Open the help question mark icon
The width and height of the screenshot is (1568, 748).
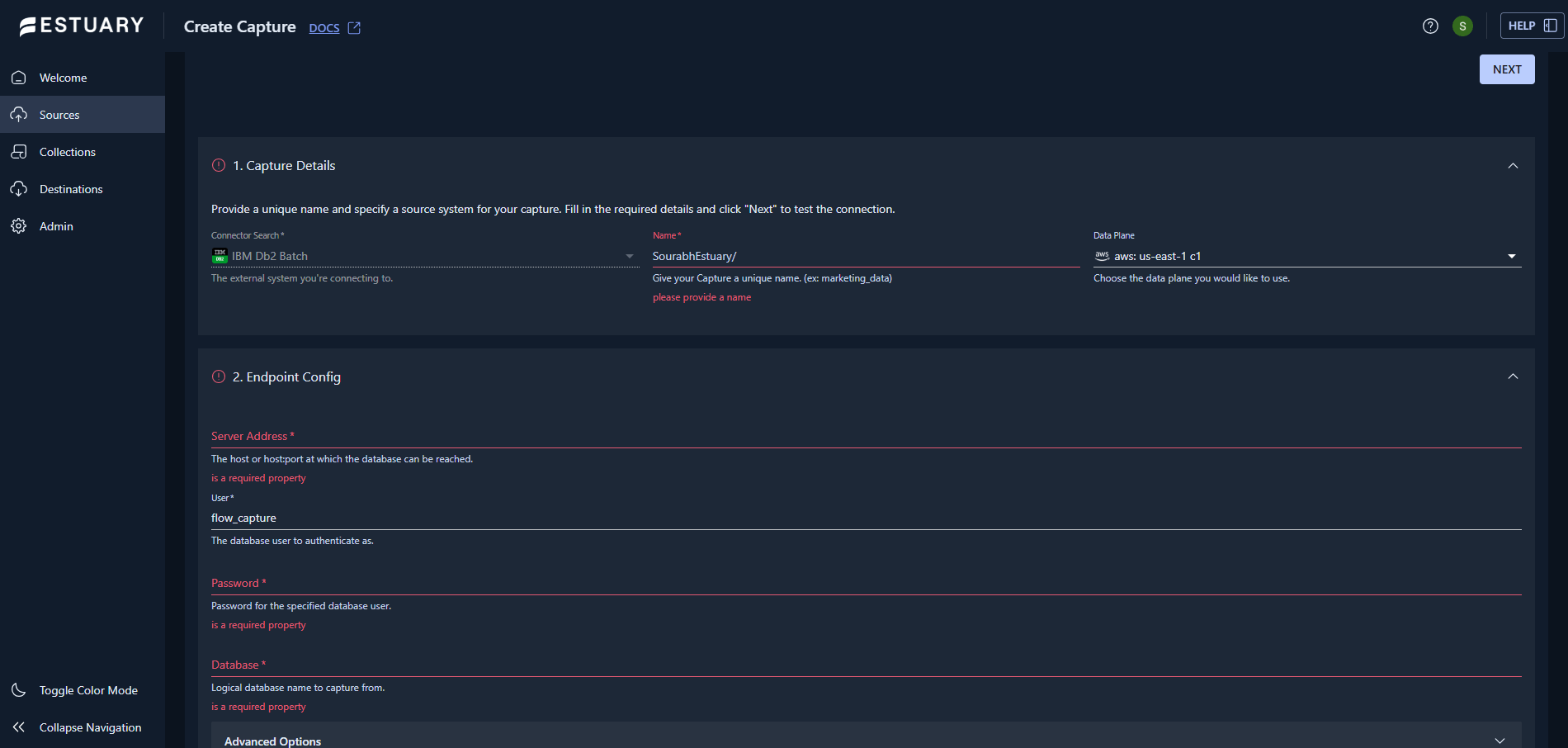click(1430, 26)
